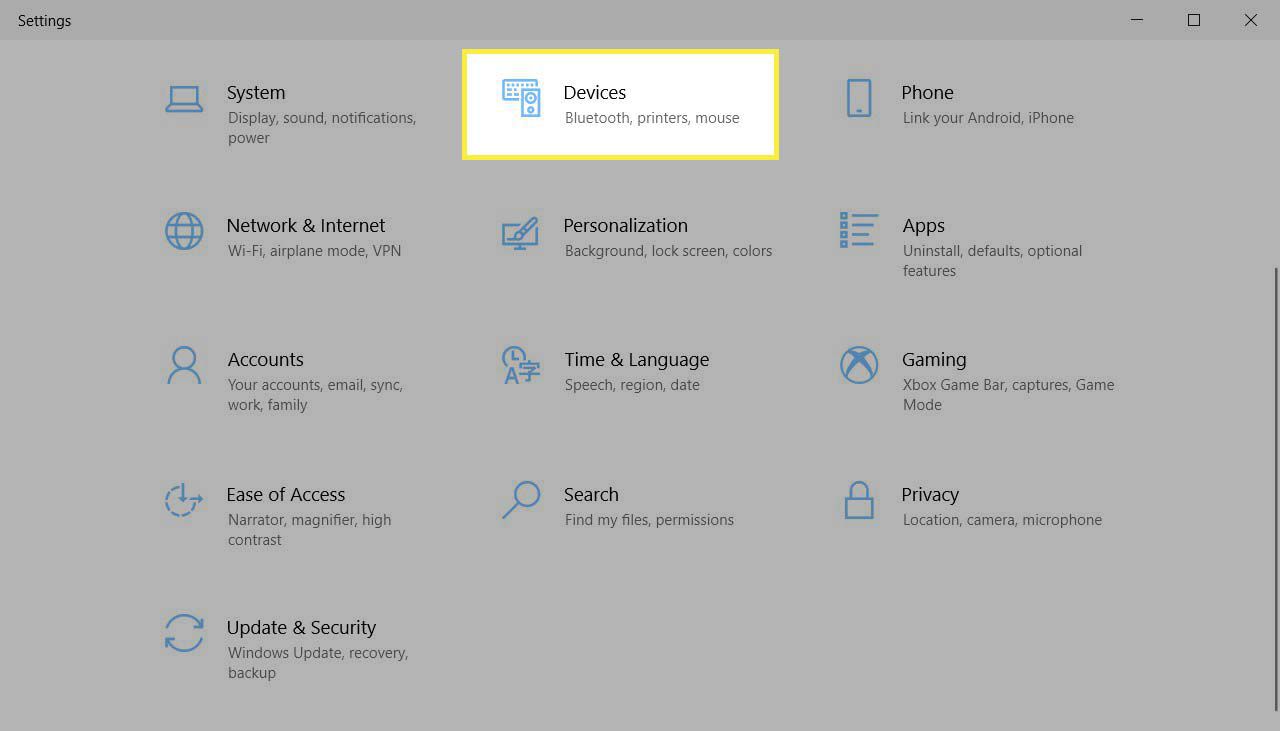1280x731 pixels.
Task: Go to the Phone settings heading
Action: coord(927,92)
